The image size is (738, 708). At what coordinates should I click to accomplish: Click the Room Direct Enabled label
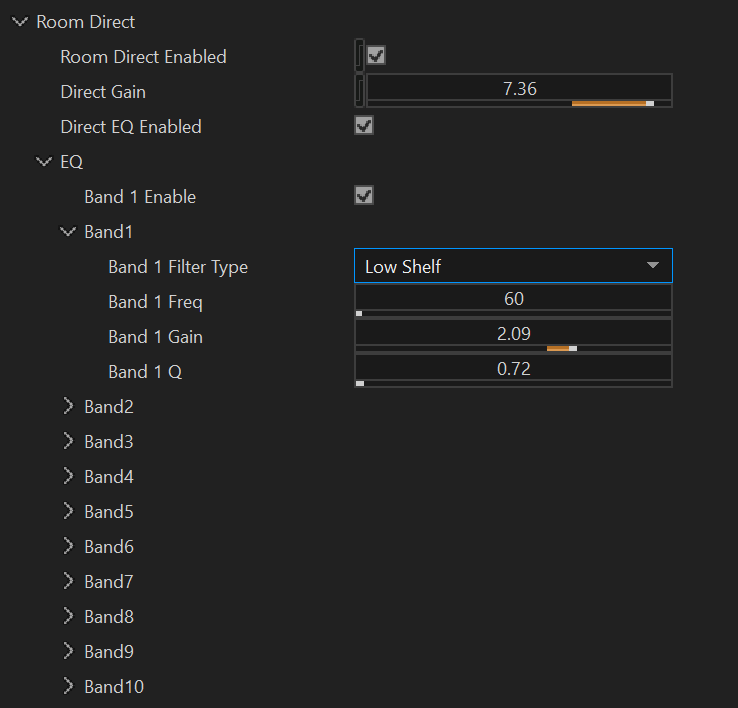point(144,57)
